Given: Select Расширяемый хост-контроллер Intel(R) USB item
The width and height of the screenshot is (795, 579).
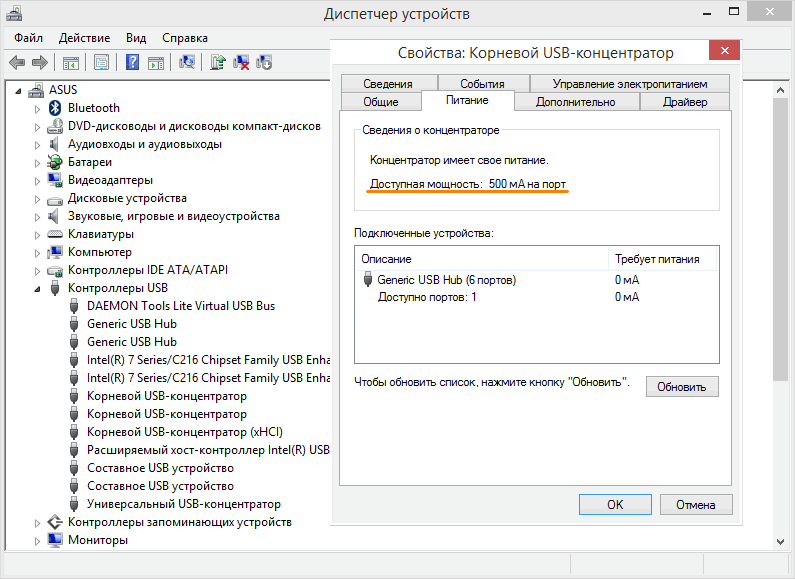Looking at the screenshot, I should tap(208, 450).
